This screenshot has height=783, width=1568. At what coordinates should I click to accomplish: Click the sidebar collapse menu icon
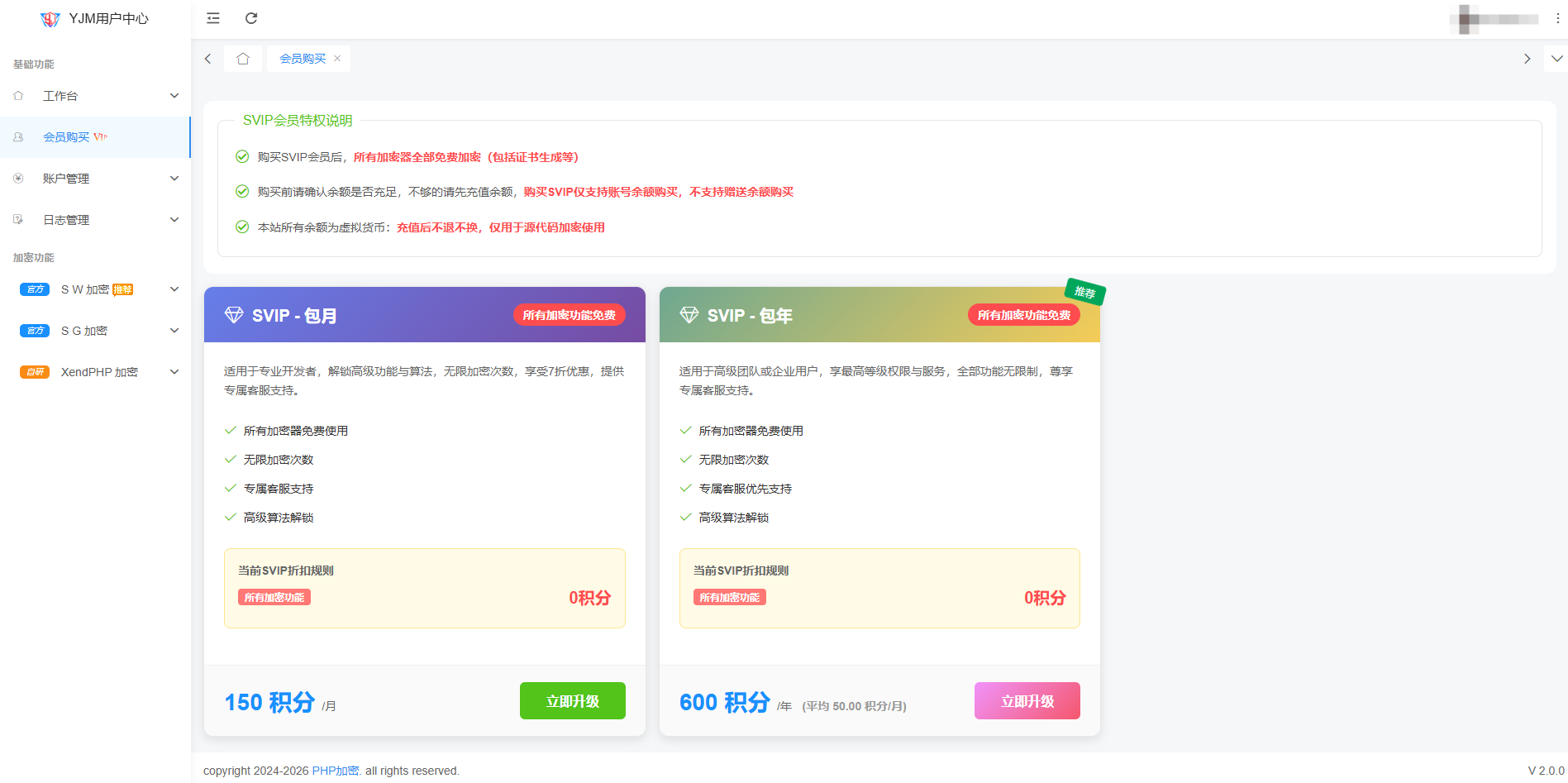[x=213, y=18]
